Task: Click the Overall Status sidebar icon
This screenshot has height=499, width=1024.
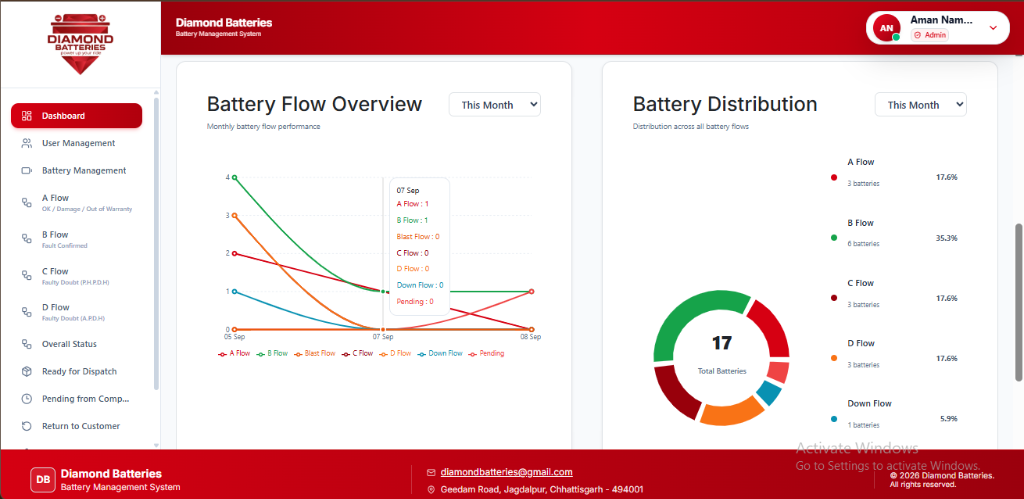Action: (27, 344)
